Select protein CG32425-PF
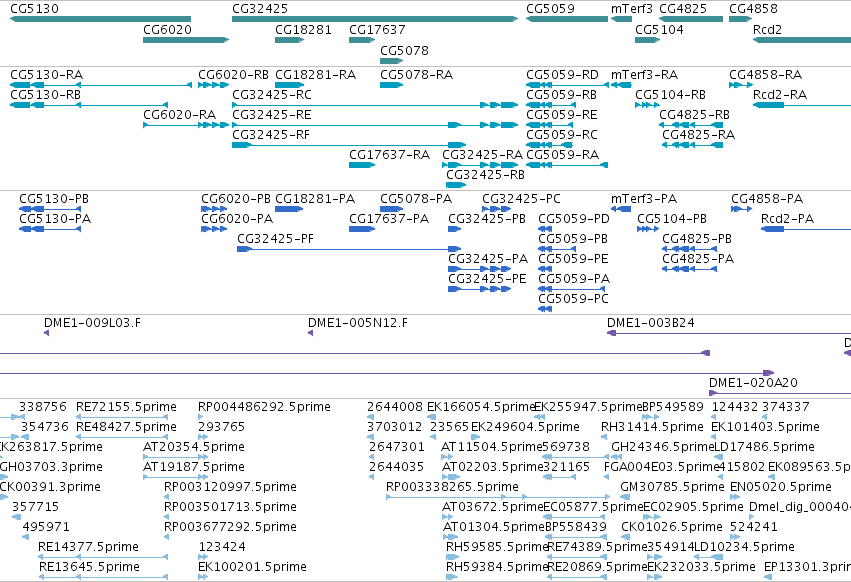 349,249
